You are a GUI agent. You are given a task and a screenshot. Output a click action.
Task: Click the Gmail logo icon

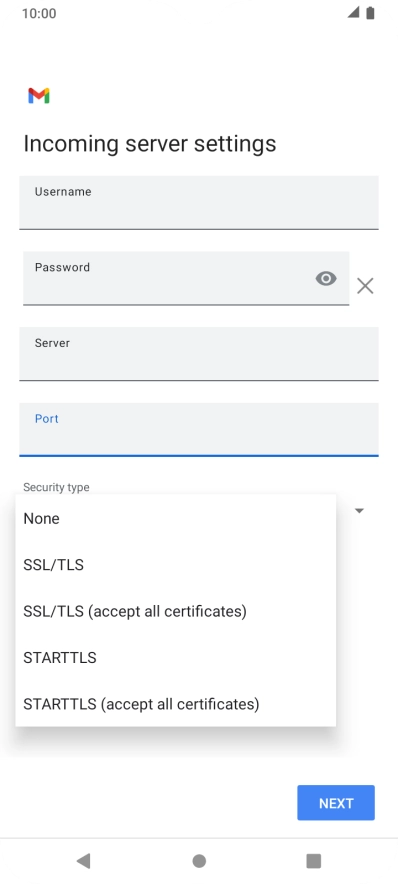pyautogui.click(x=39, y=96)
